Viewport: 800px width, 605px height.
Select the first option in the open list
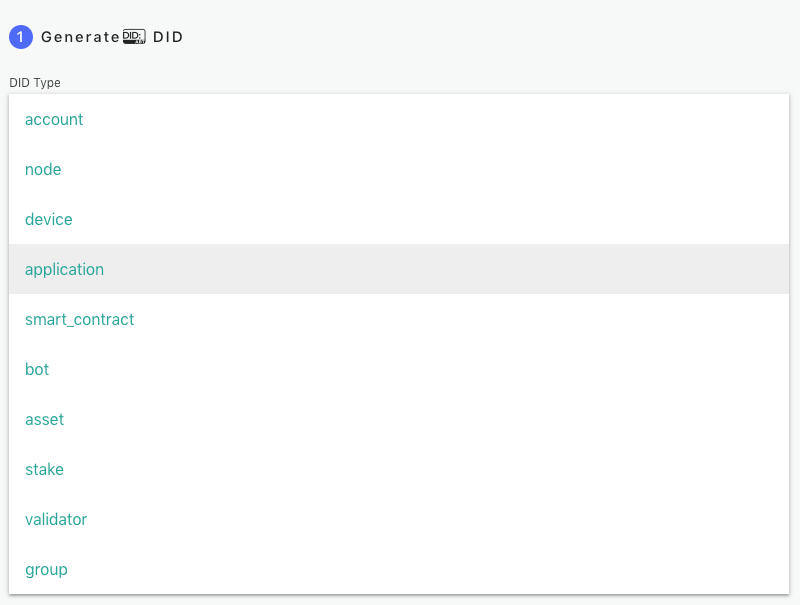[x=54, y=119]
